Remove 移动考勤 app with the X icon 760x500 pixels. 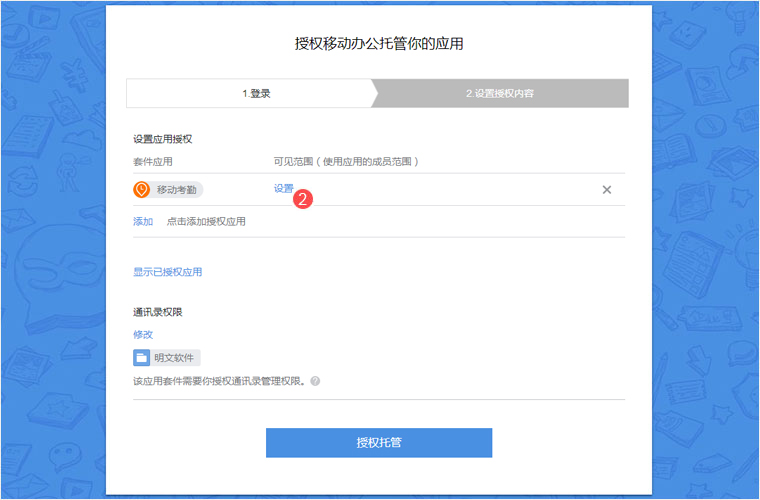(x=606, y=190)
